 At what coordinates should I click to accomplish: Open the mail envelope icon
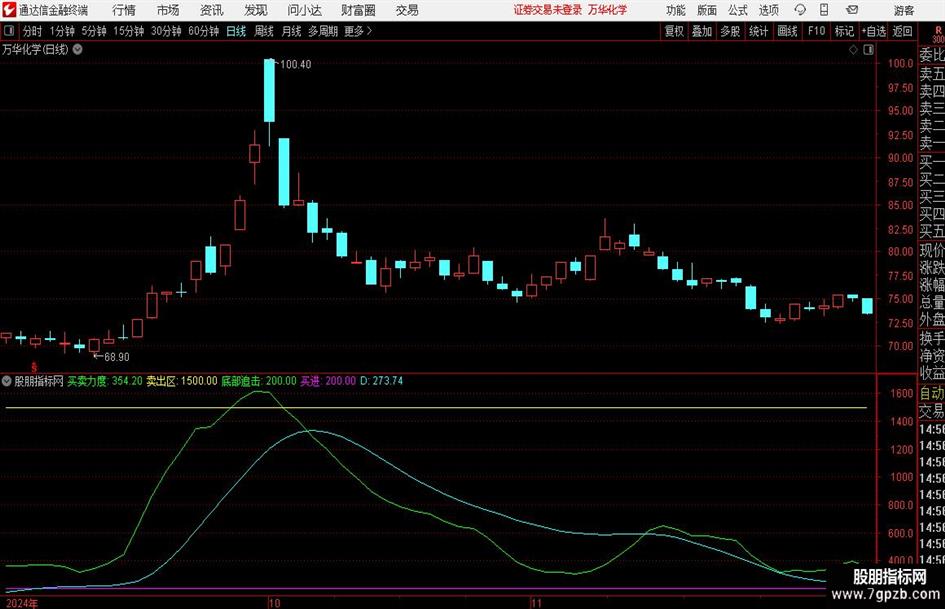852,10
